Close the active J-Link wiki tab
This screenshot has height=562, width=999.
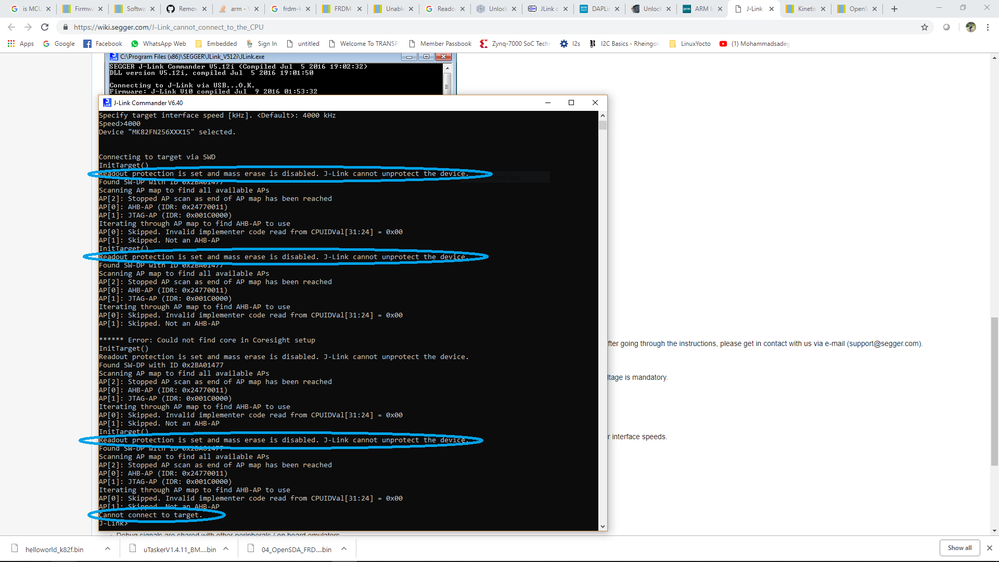tap(772, 9)
